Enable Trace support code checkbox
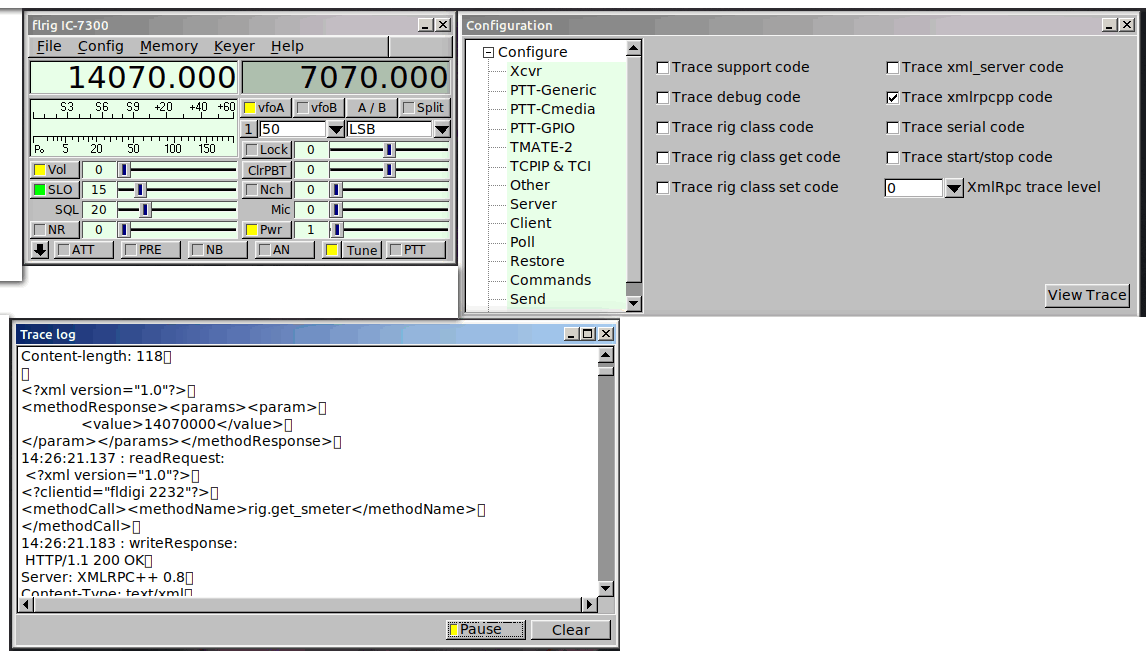 tap(663, 68)
